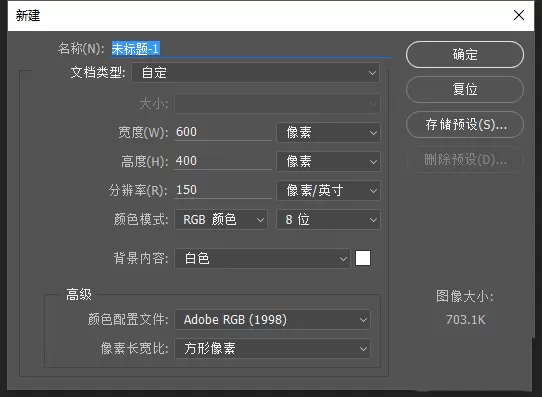Click the 名称 field containing 未标题-1

coord(251,49)
